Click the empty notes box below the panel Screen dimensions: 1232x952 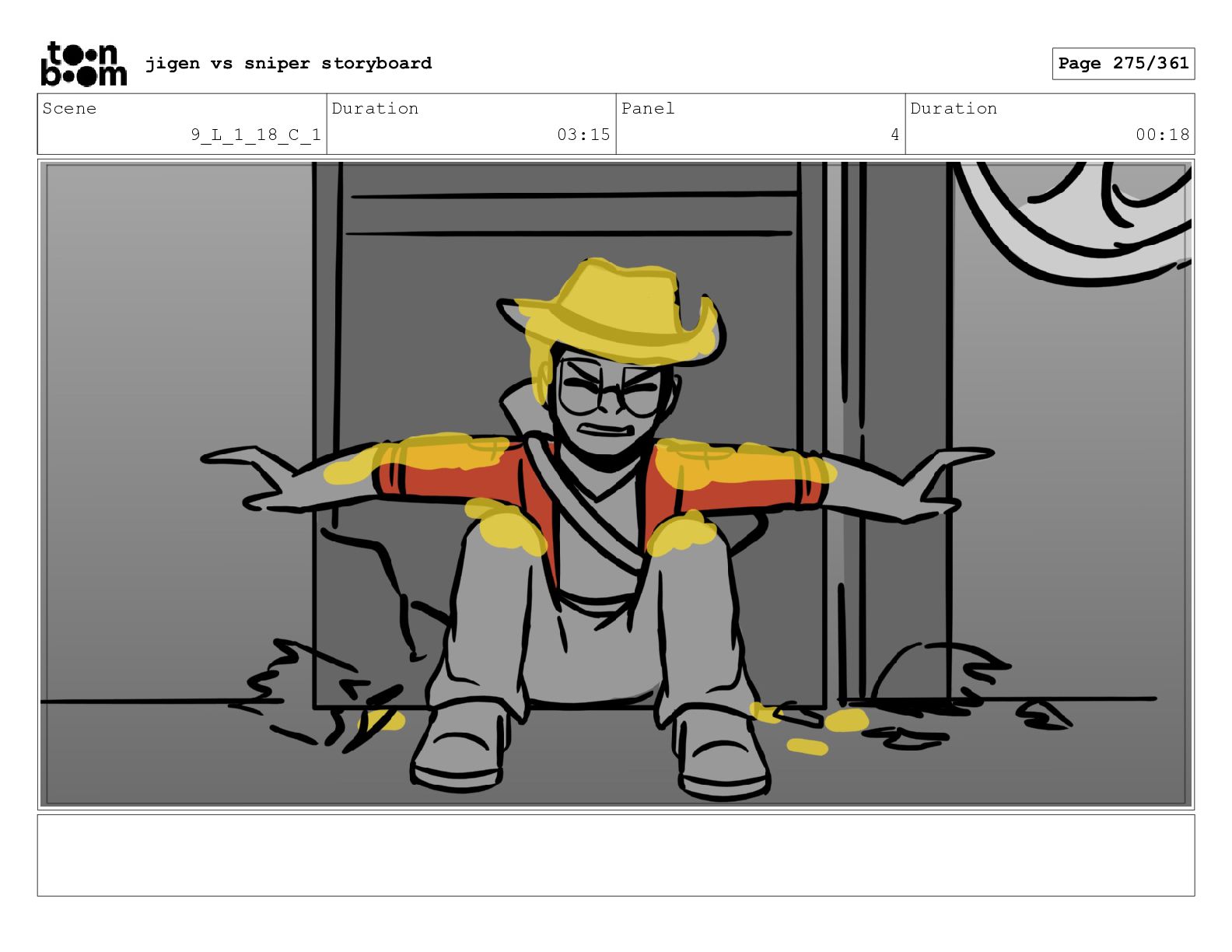tap(616, 856)
